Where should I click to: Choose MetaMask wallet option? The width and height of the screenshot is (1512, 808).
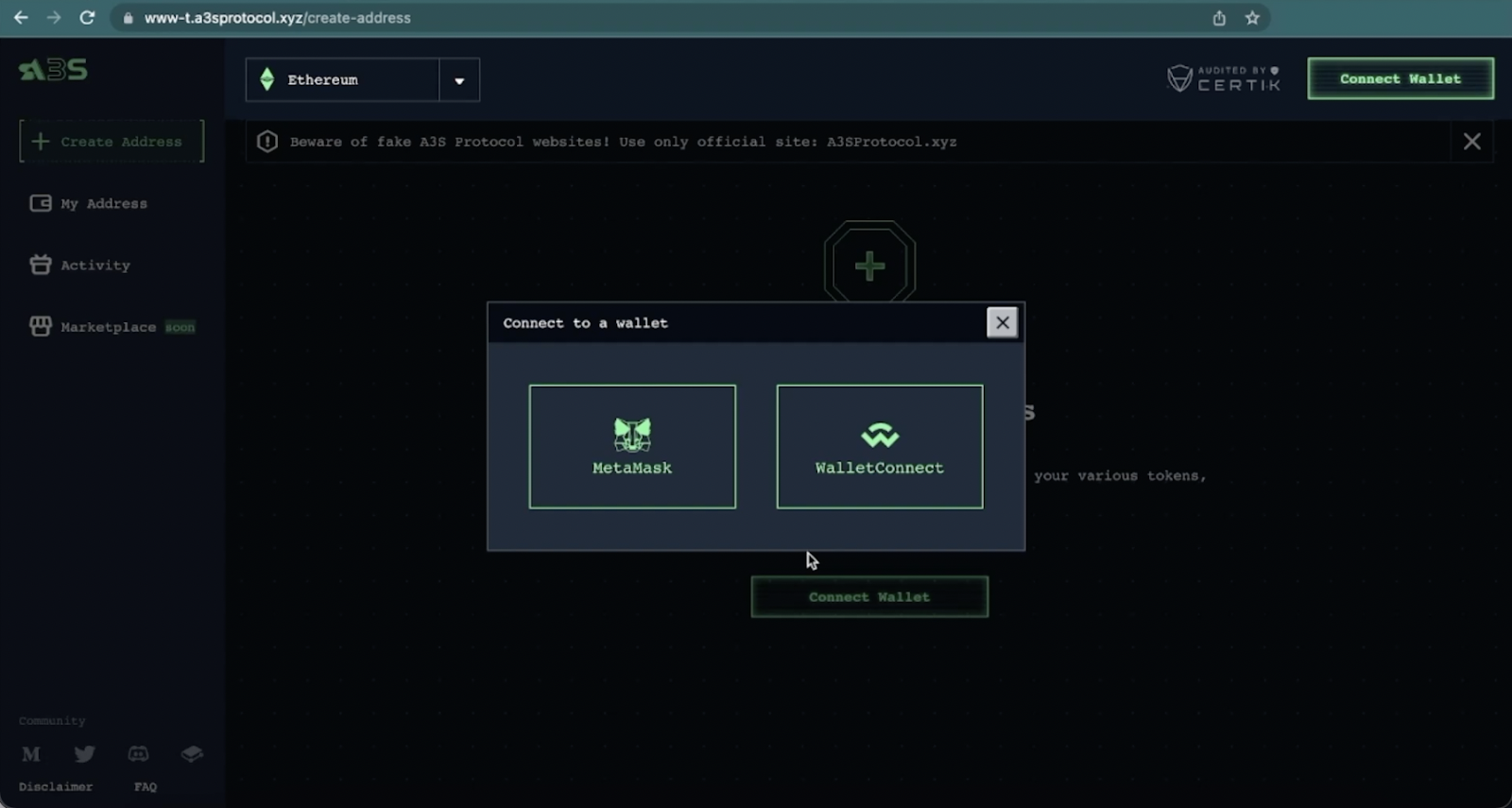tap(632, 447)
